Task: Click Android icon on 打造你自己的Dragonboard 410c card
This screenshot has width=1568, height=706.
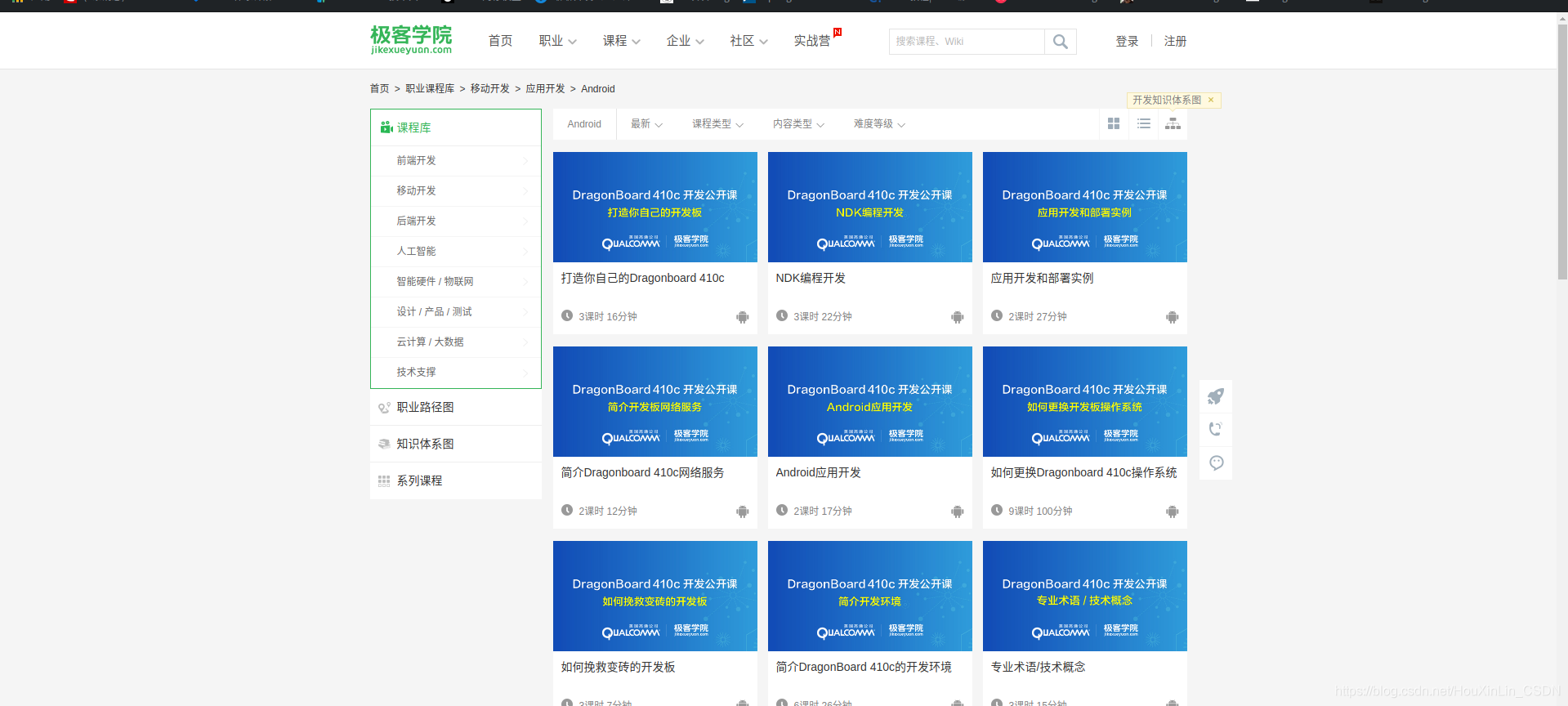Action: click(x=742, y=317)
